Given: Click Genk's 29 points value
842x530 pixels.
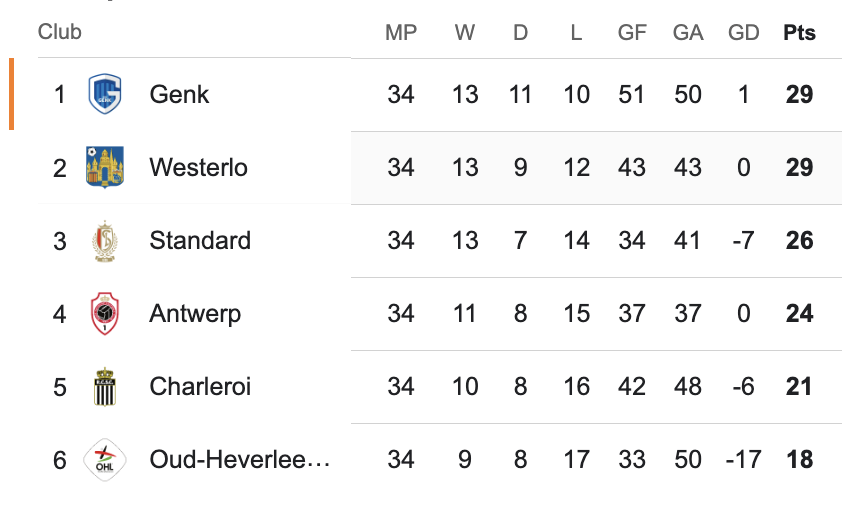Looking at the screenshot, I should [799, 95].
